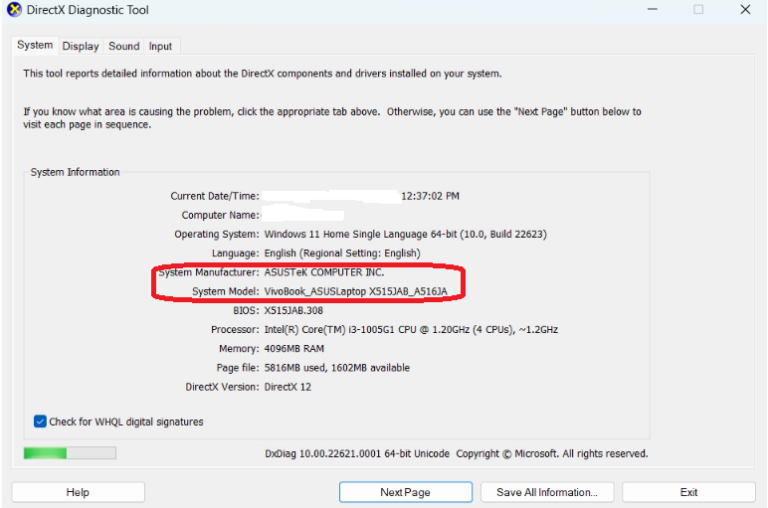The width and height of the screenshot is (768, 508).
Task: Click the green loading progress bar
Action: 70,453
